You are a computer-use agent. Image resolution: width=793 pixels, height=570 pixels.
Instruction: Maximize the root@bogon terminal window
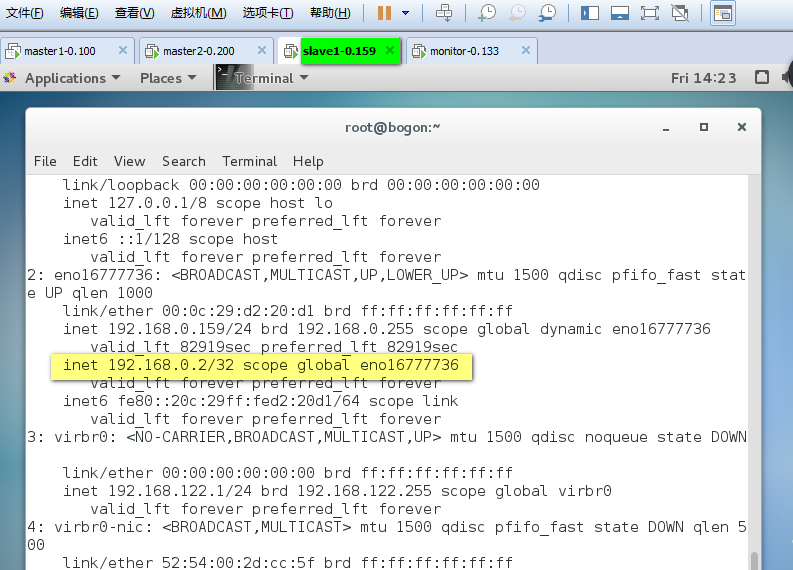tap(703, 127)
